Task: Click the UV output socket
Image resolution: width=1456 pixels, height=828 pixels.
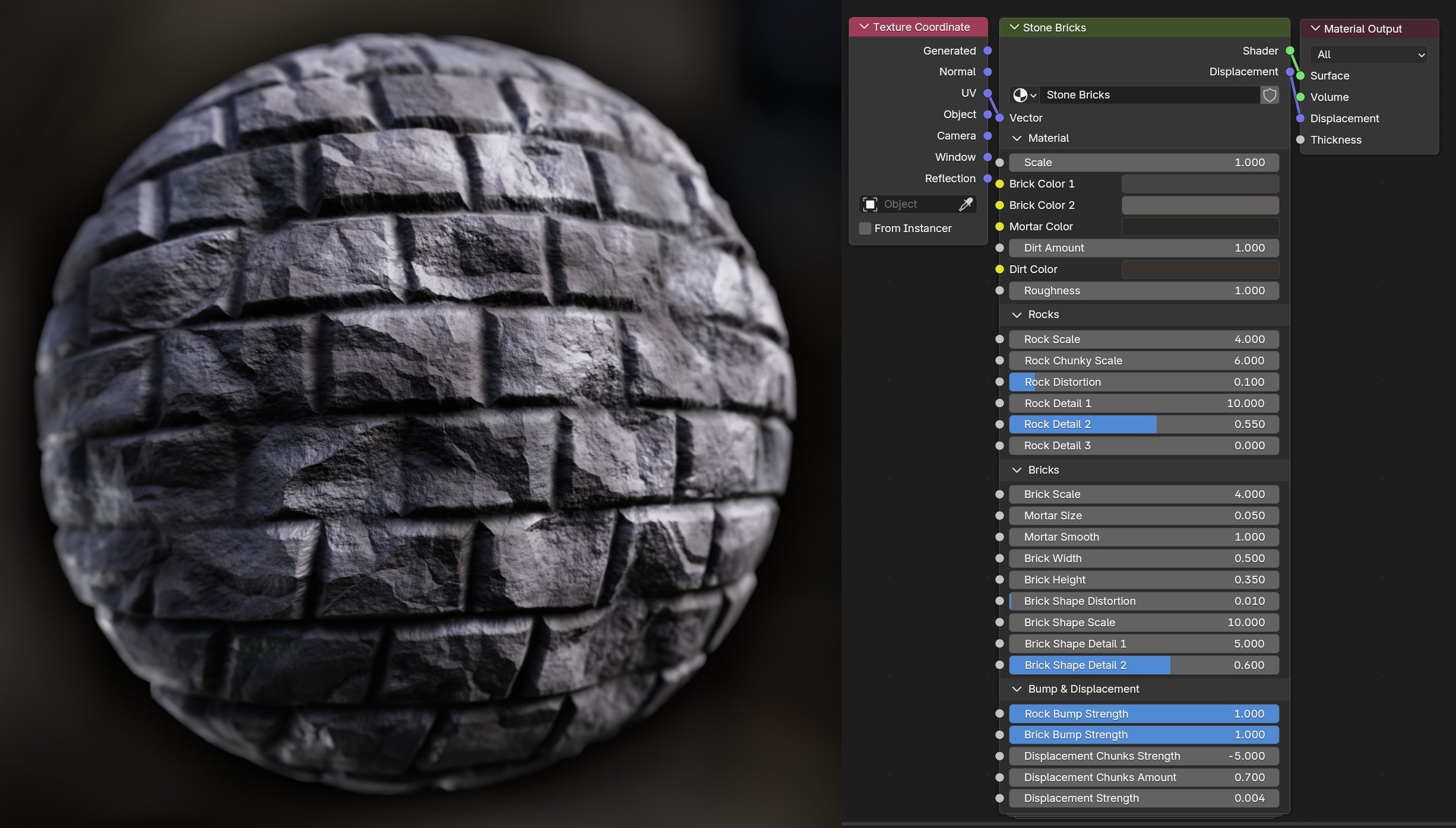Action: click(987, 93)
